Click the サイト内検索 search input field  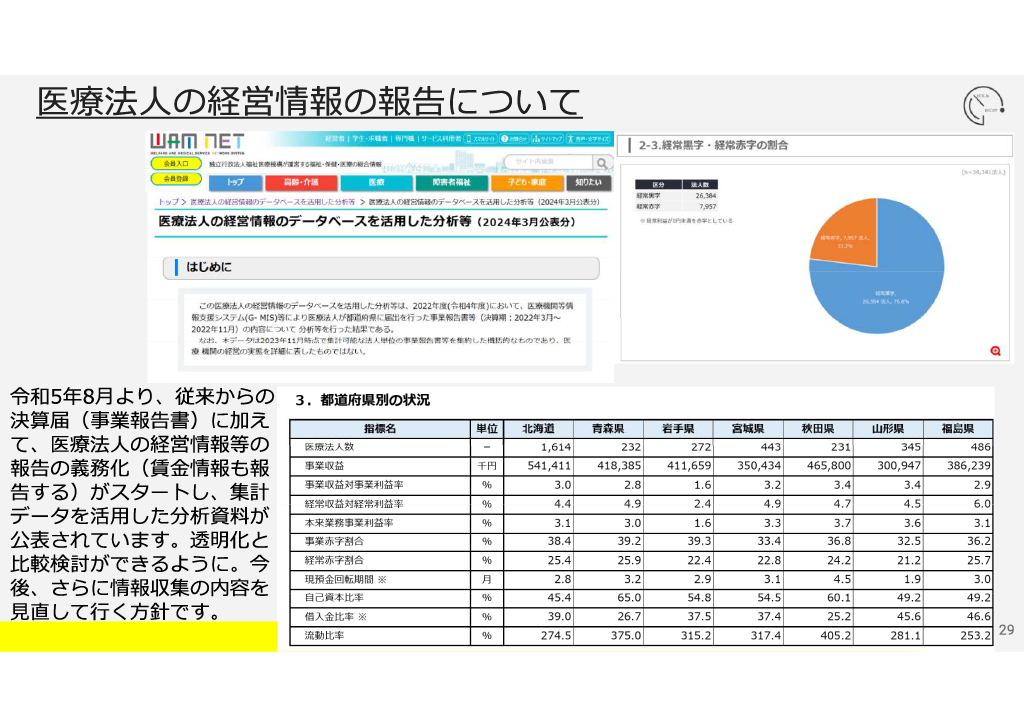(546, 162)
